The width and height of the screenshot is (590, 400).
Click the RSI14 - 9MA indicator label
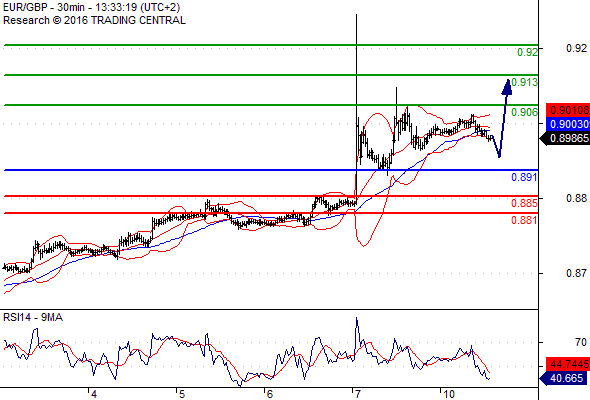pos(33,318)
